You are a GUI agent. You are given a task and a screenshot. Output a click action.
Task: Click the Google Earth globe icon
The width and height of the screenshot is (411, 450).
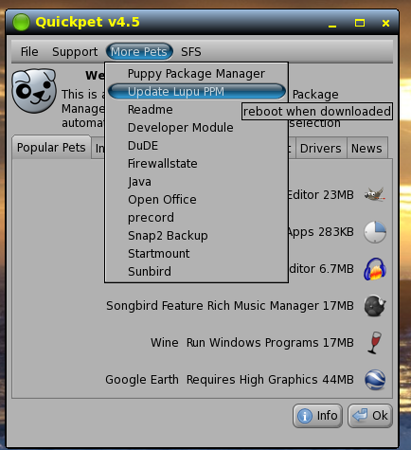375,380
